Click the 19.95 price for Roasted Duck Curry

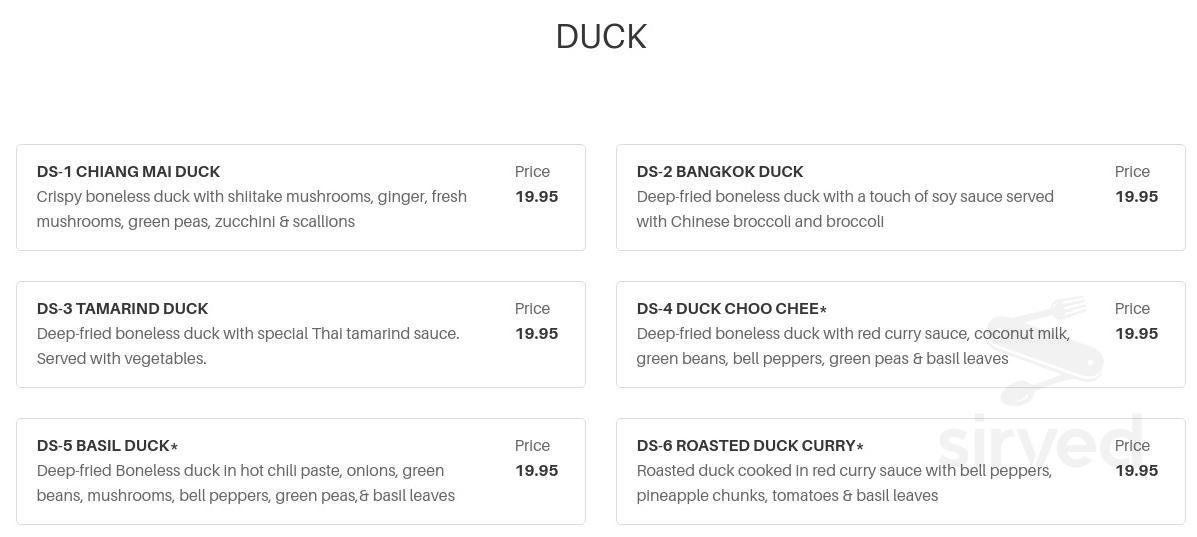(x=1137, y=471)
